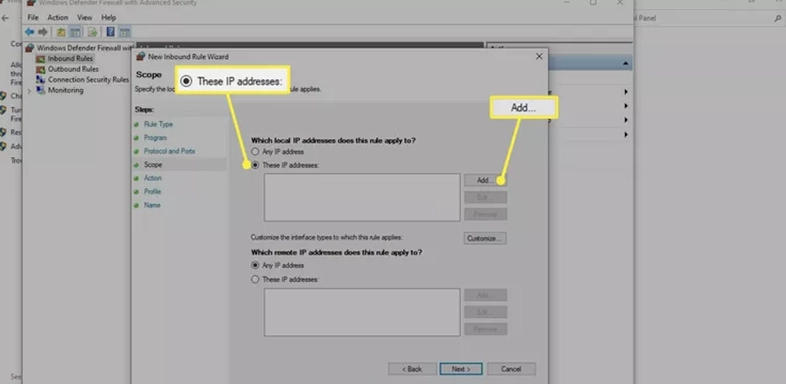Close the New Inbound Rule Wizard dialog
Image resolution: width=786 pixels, height=384 pixels.
point(539,57)
